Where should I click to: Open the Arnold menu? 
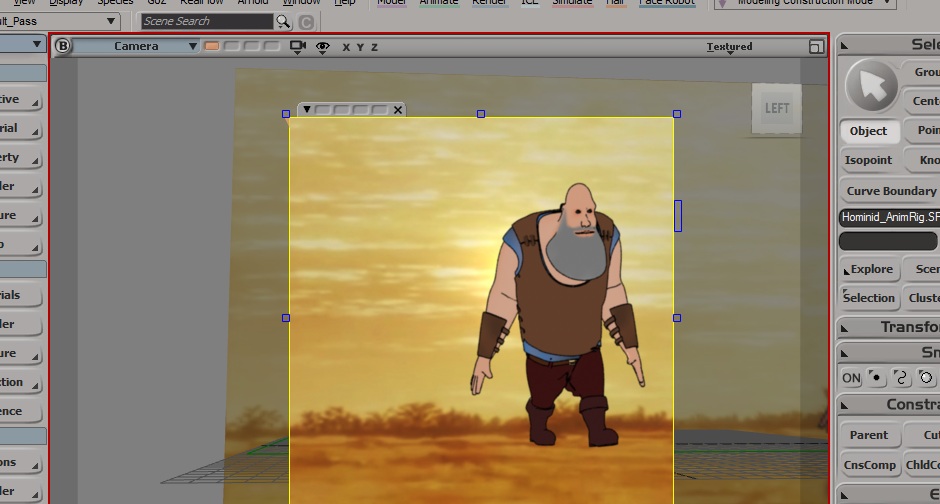(x=252, y=2)
